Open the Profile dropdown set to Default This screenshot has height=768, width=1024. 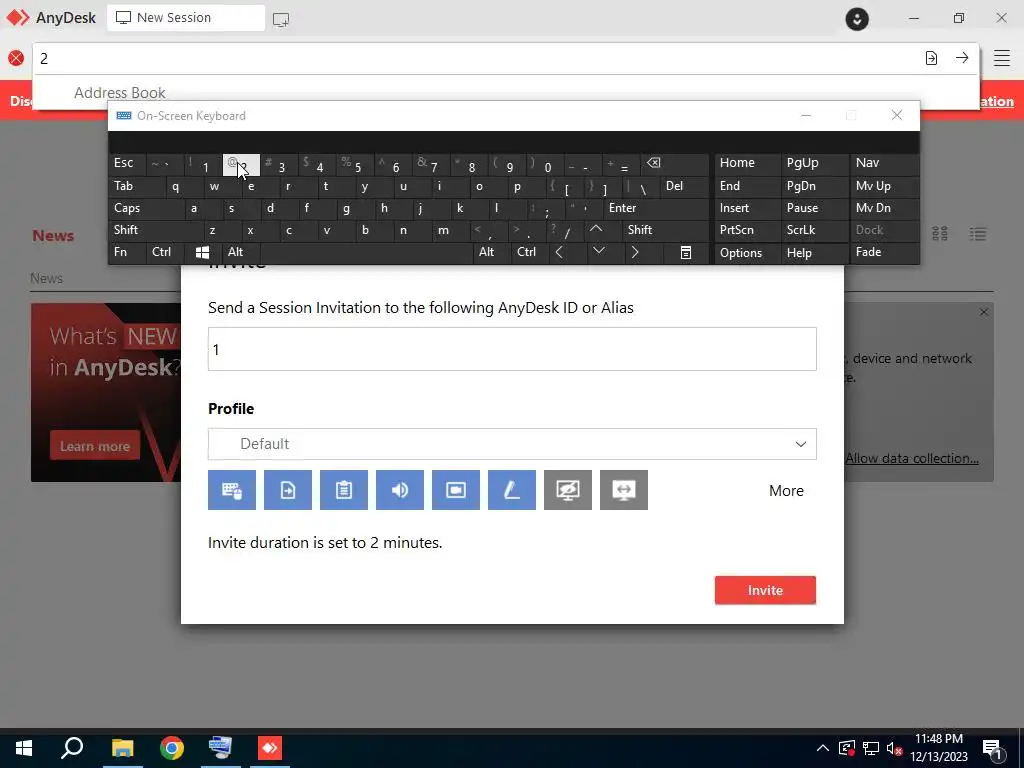coord(512,444)
